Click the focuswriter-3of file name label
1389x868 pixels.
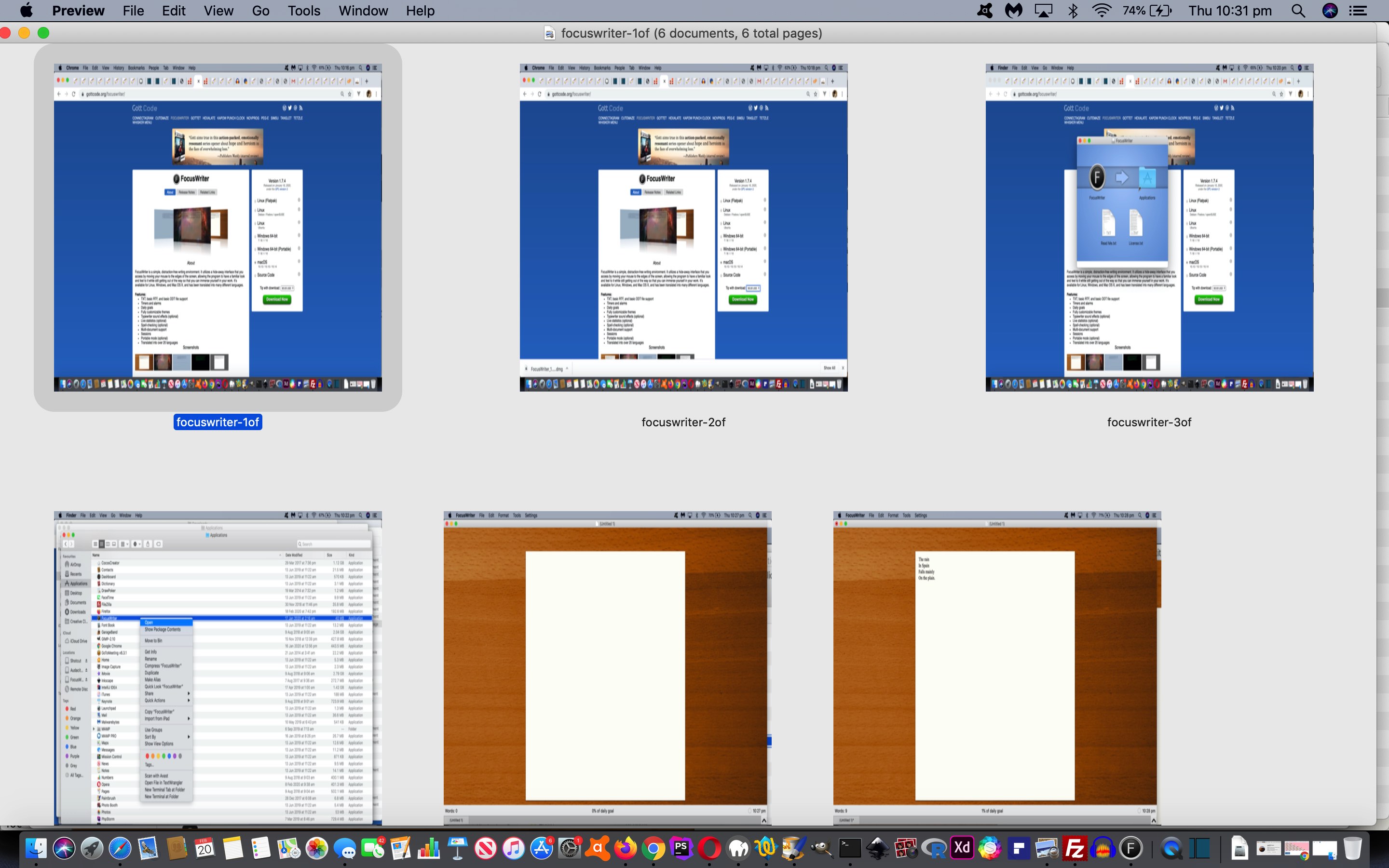point(1149,422)
